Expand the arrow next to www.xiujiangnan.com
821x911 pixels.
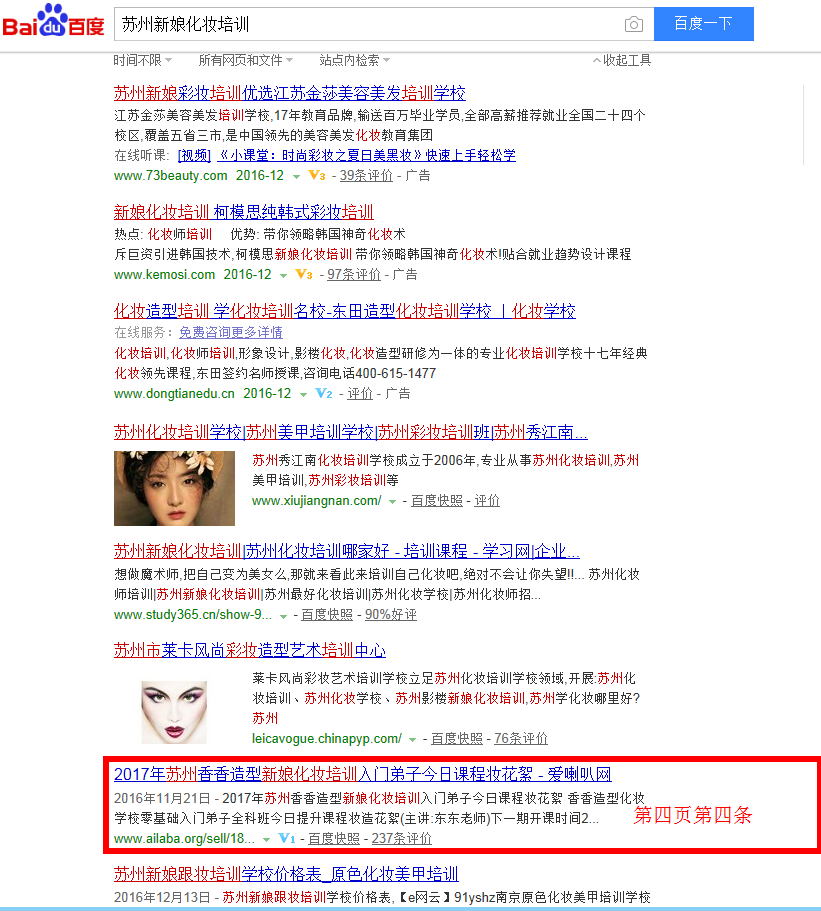click(x=392, y=501)
